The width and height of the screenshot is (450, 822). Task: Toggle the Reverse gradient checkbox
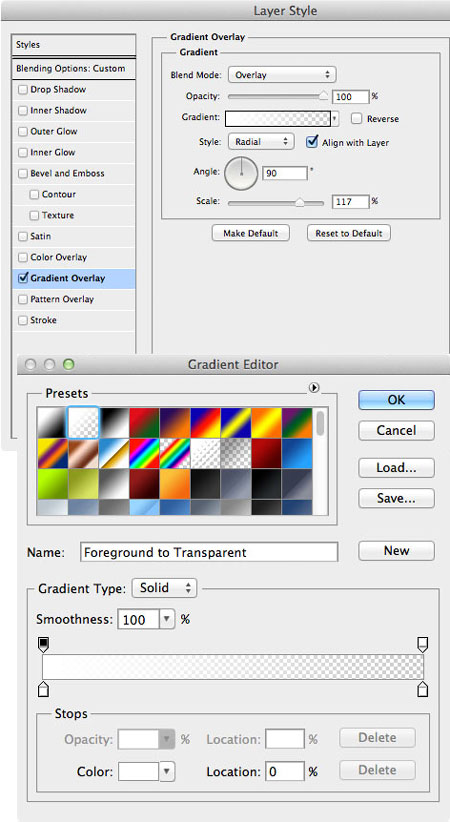[357, 118]
